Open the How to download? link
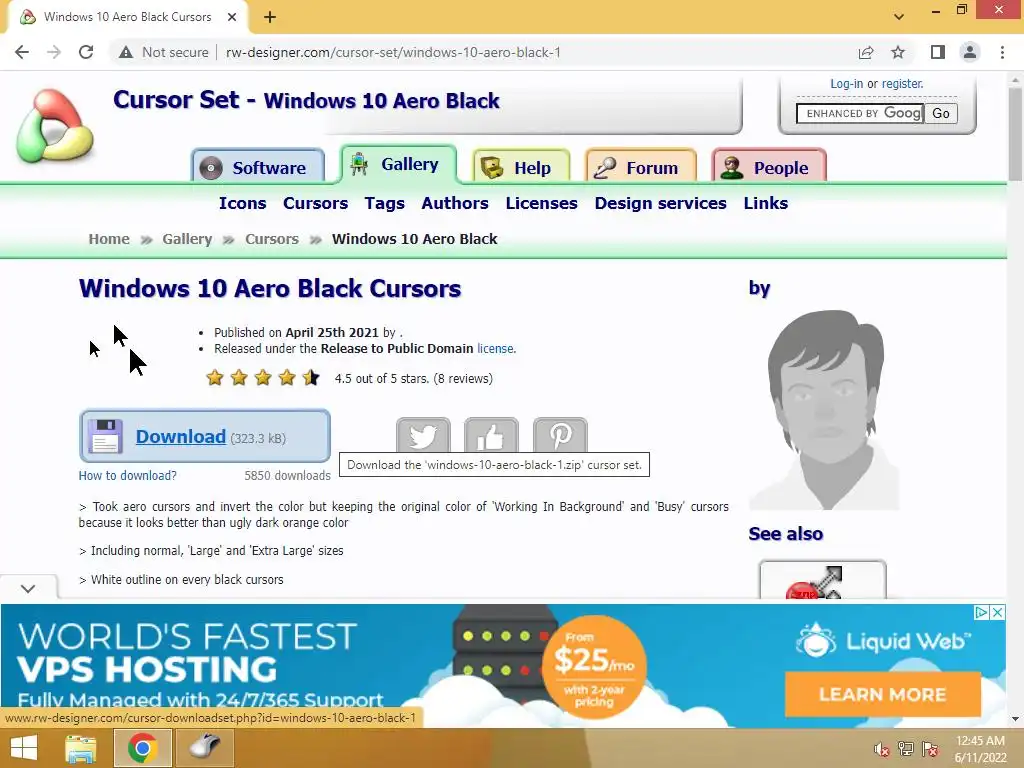 click(127, 475)
